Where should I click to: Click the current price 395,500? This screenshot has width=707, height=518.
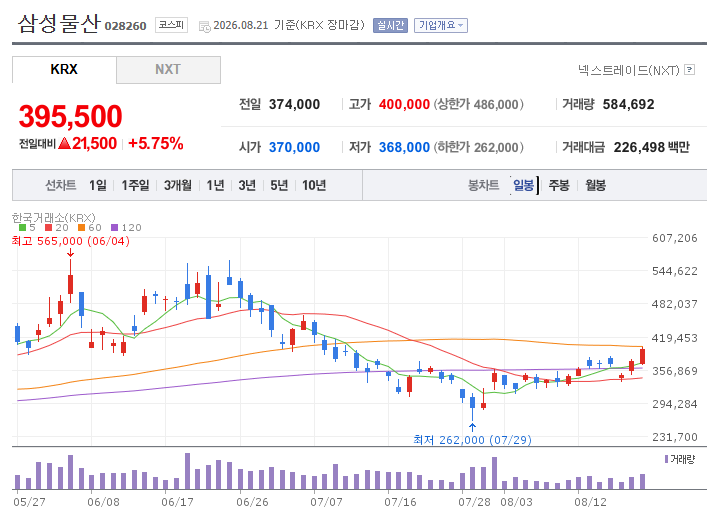70,116
